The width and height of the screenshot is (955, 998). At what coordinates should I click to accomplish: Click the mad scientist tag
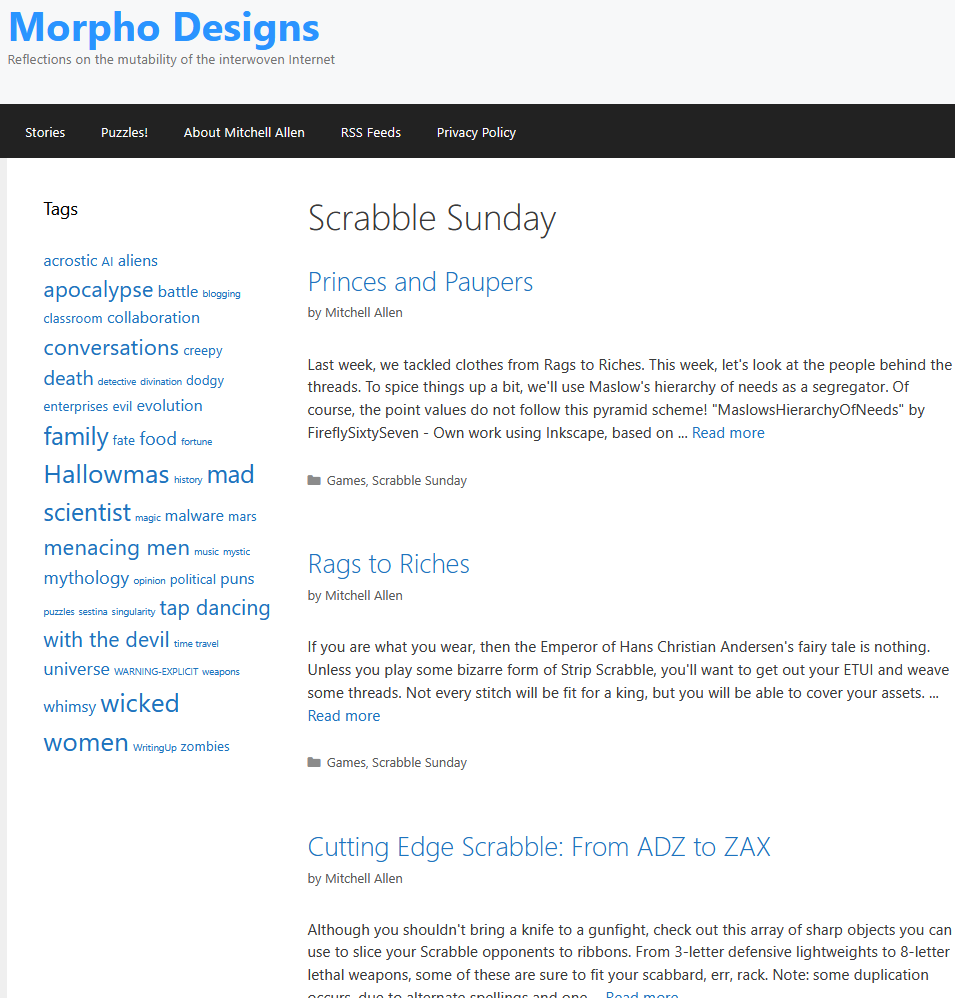coord(230,475)
